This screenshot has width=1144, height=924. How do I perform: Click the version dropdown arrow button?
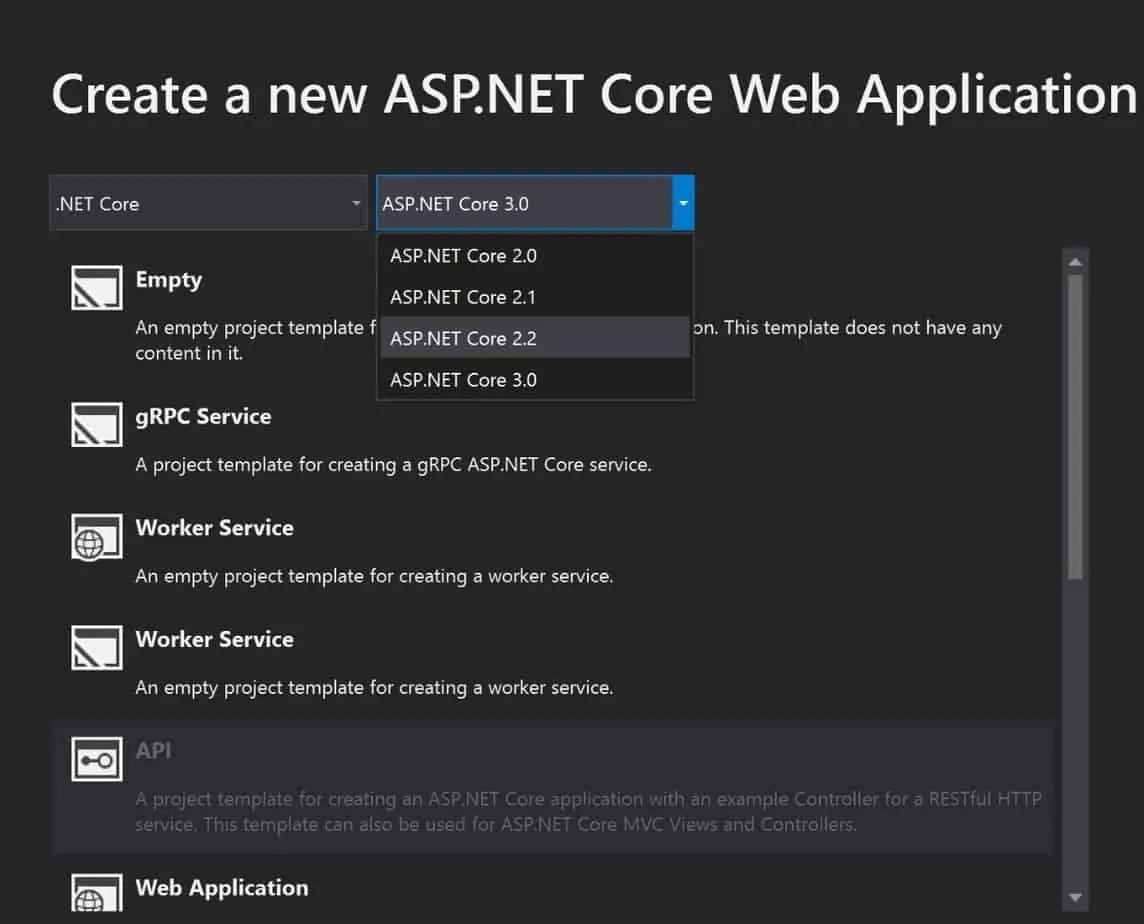click(683, 203)
